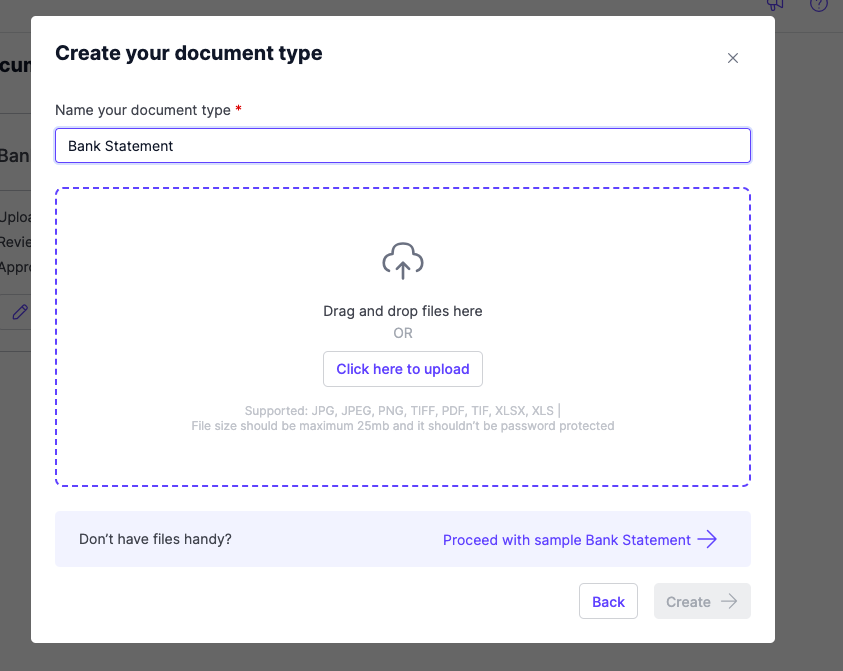Click the 'Name your document type' label
Screen dimensions: 843x671
[143, 110]
